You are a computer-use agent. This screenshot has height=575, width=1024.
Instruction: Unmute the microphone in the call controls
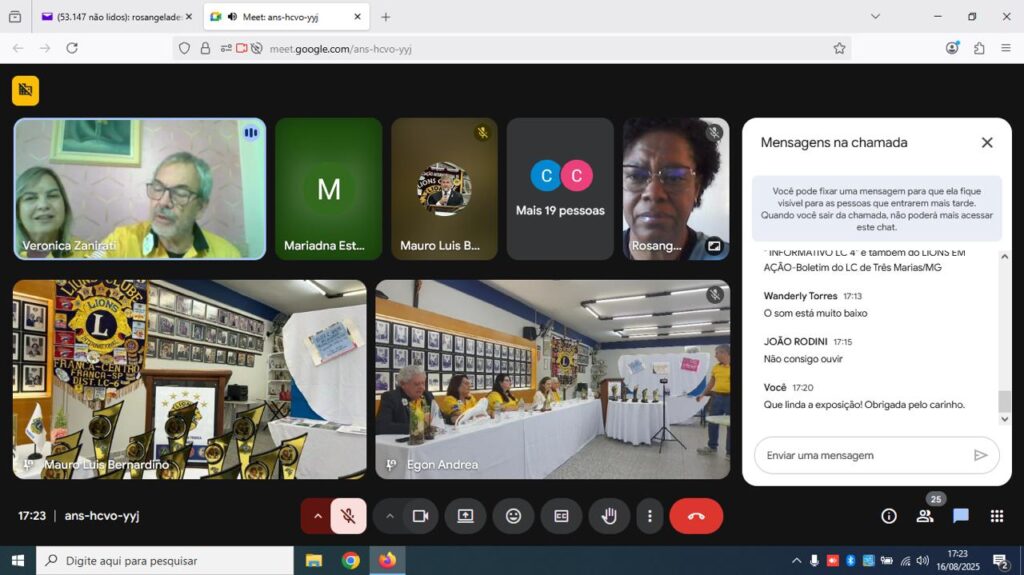(x=348, y=516)
